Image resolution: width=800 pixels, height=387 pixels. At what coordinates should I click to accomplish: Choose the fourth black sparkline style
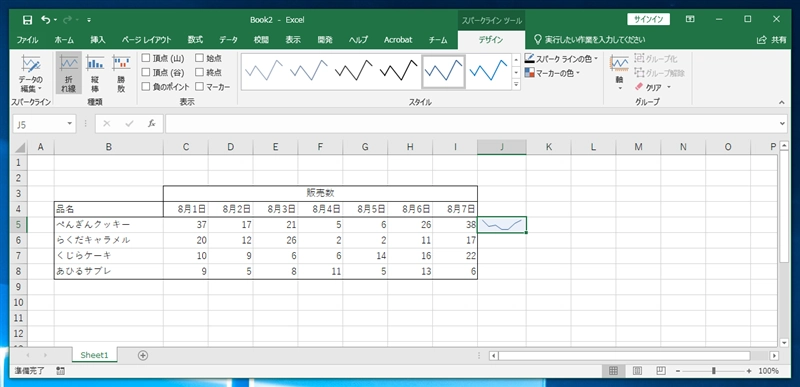[x=398, y=71]
